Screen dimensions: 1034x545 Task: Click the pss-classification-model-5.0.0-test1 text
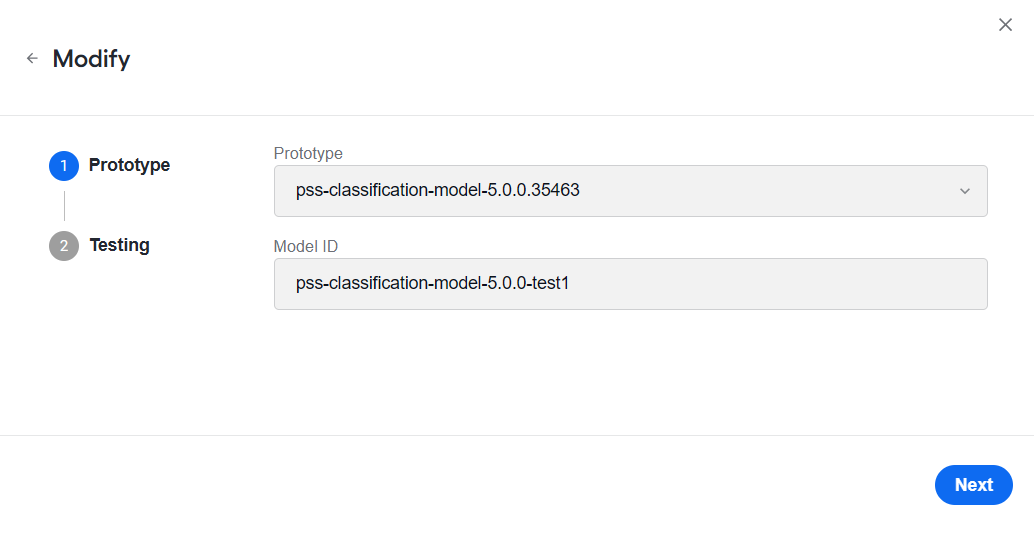[433, 283]
